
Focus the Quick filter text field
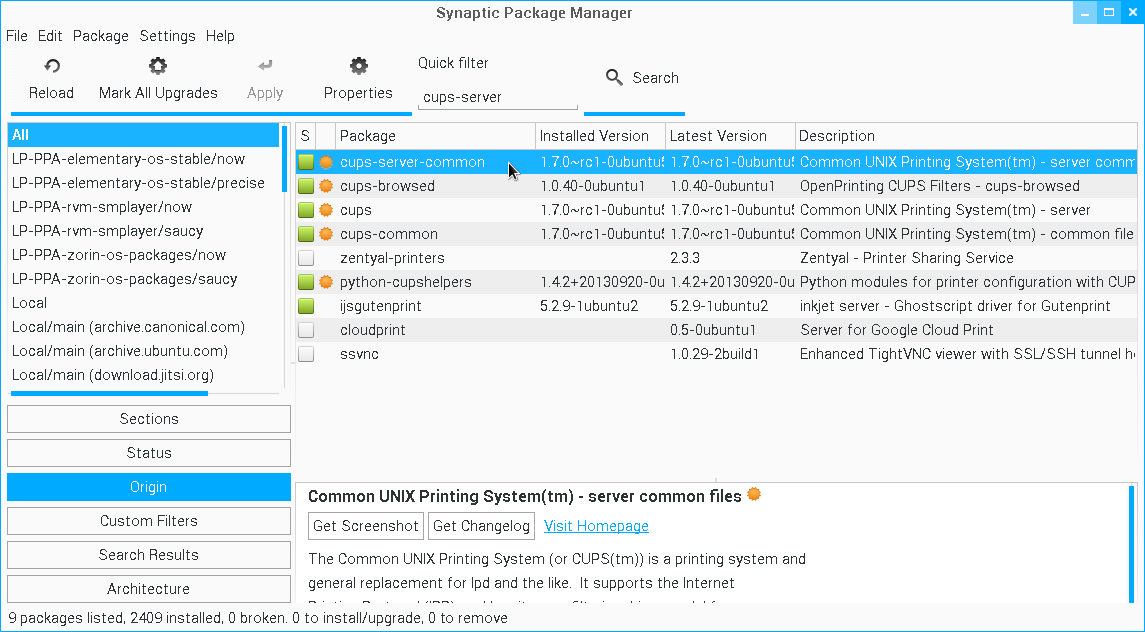click(497, 97)
